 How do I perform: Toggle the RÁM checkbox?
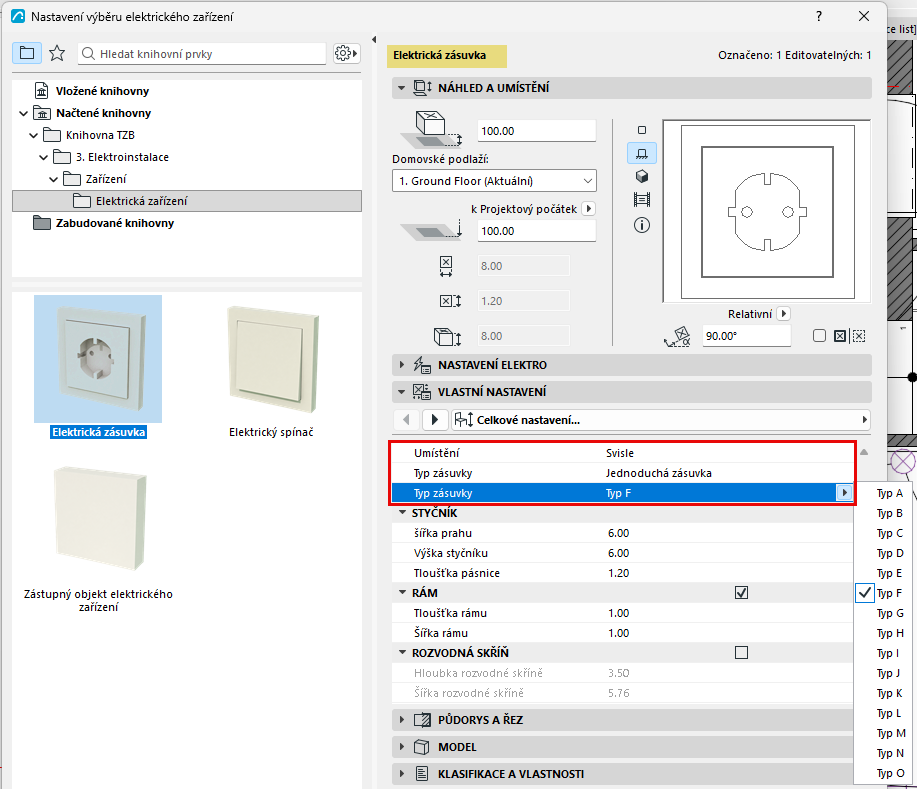click(x=741, y=593)
